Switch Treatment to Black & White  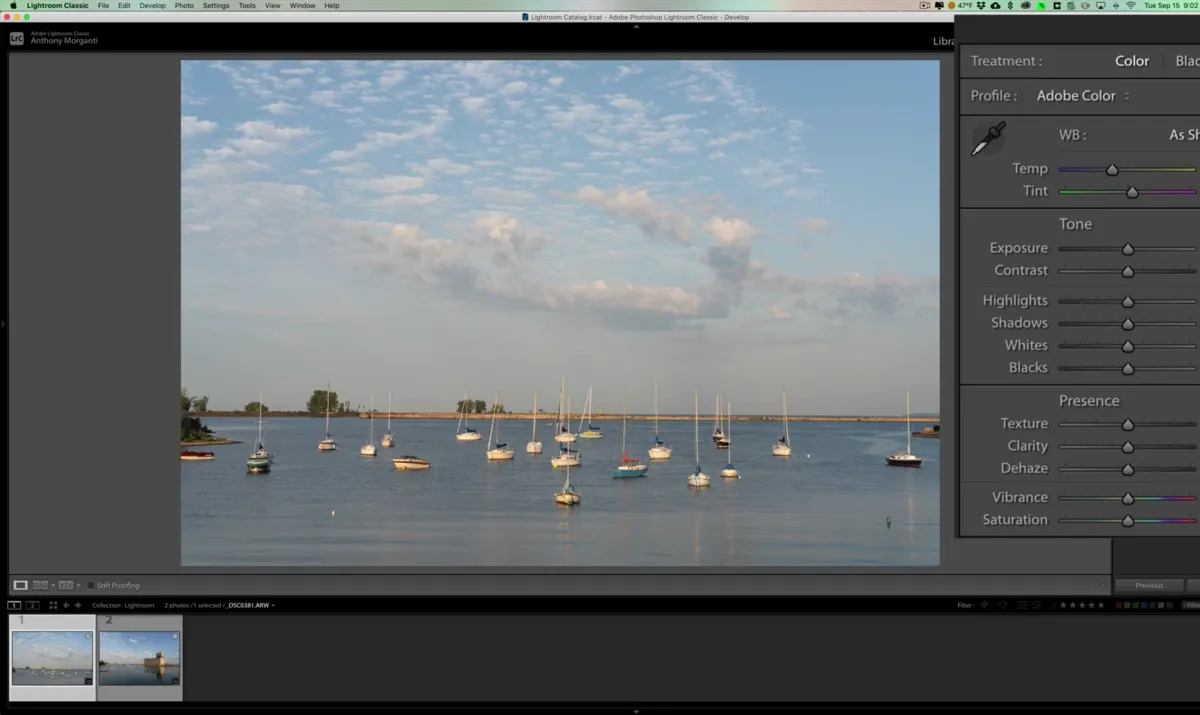coord(1190,60)
